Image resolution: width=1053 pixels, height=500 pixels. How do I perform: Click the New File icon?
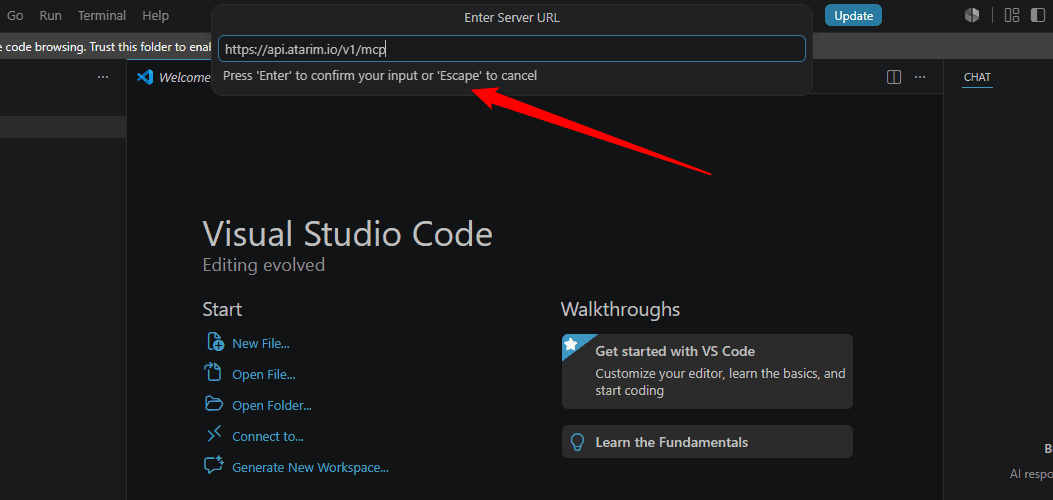(214, 342)
